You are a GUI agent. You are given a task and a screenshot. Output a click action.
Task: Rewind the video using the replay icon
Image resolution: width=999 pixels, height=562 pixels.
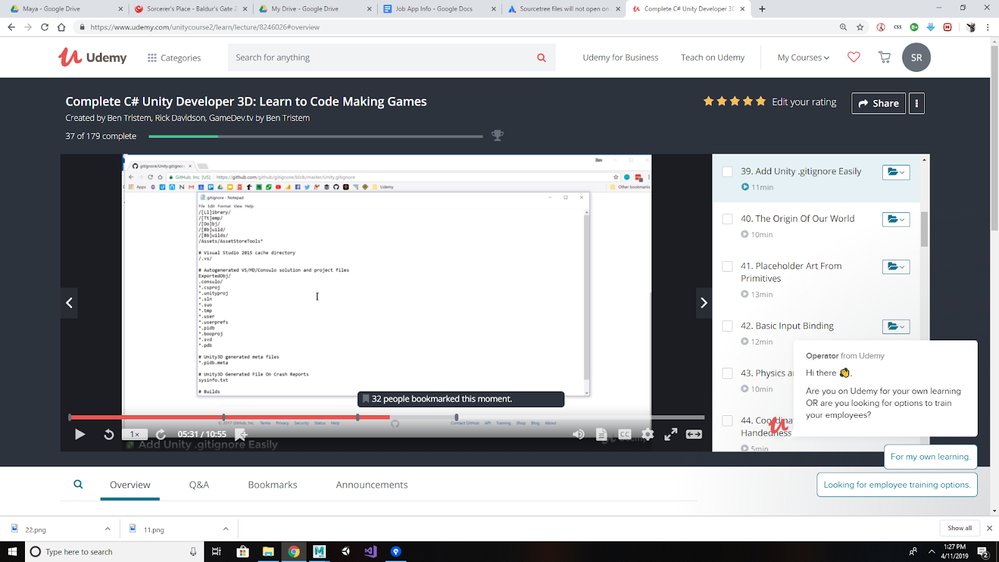tap(108, 434)
